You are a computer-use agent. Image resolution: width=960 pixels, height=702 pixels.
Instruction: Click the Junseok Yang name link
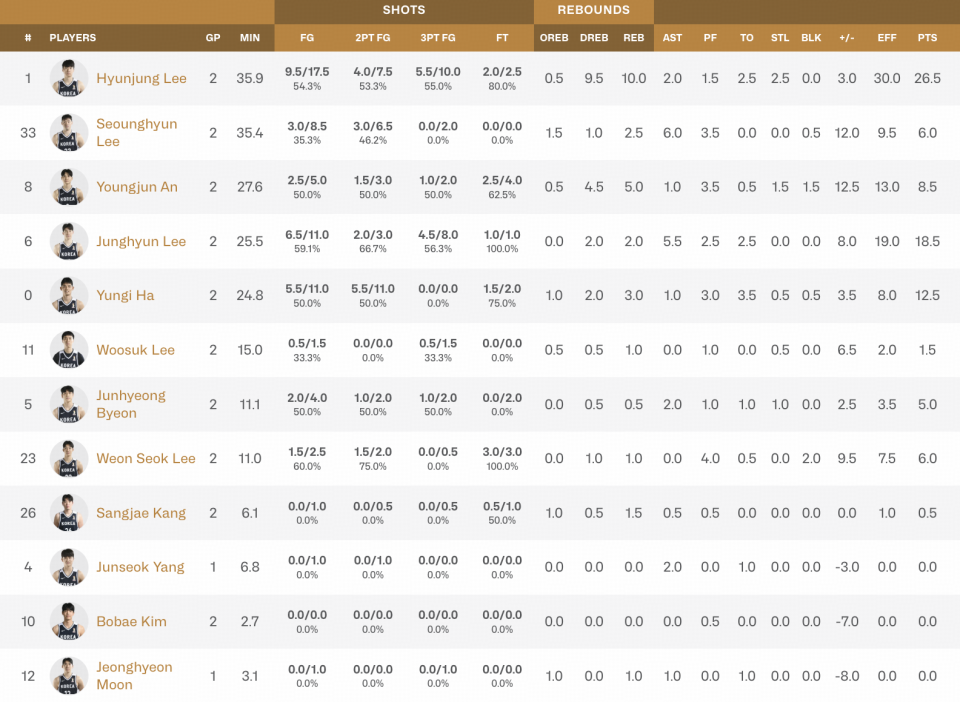[140, 567]
